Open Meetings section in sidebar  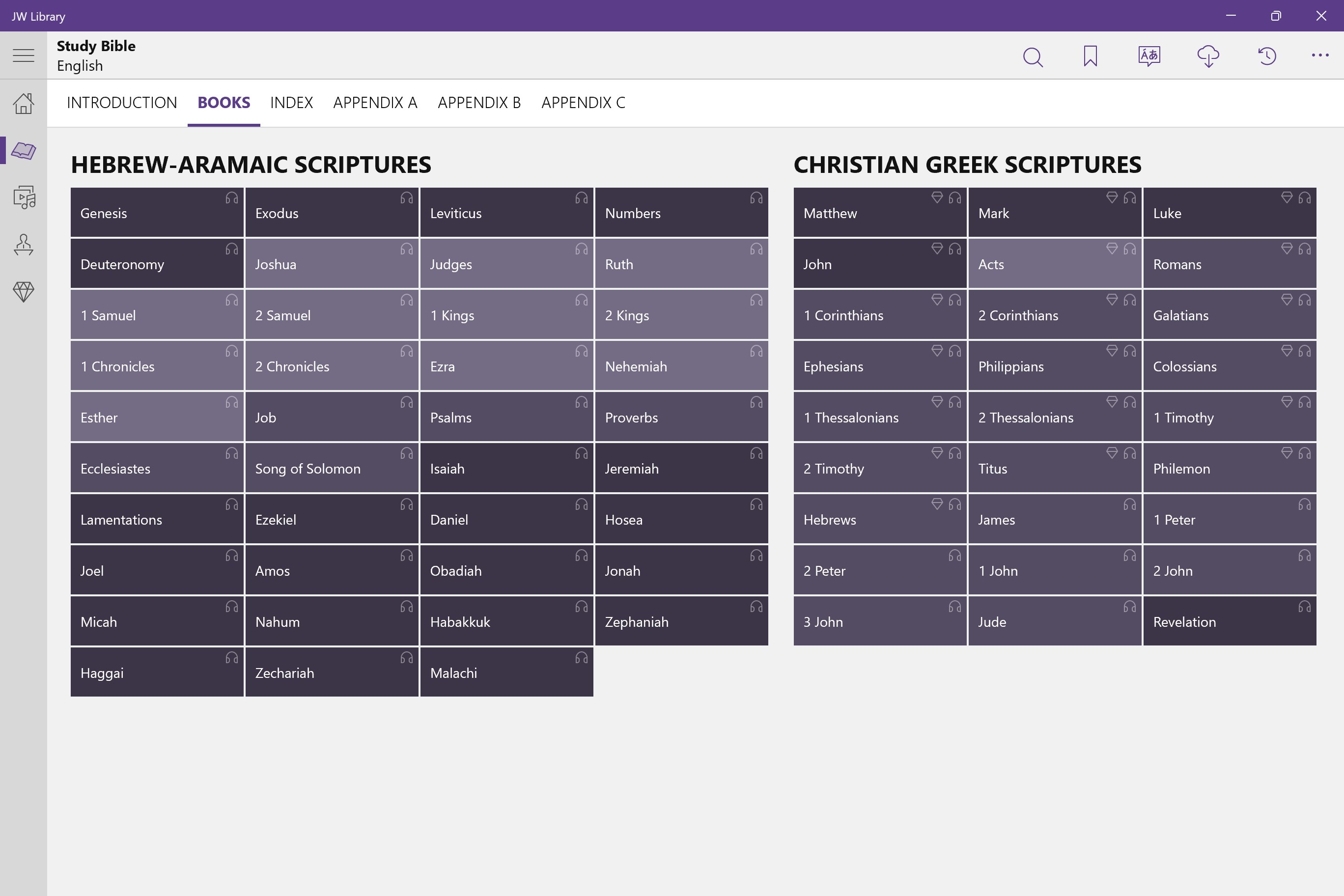pyautogui.click(x=24, y=245)
